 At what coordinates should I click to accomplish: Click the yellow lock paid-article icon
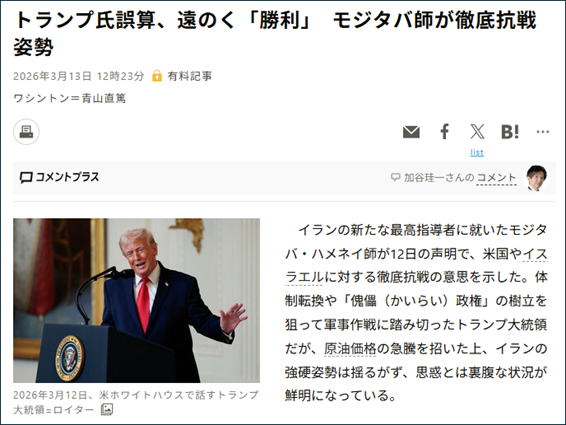[x=157, y=76]
